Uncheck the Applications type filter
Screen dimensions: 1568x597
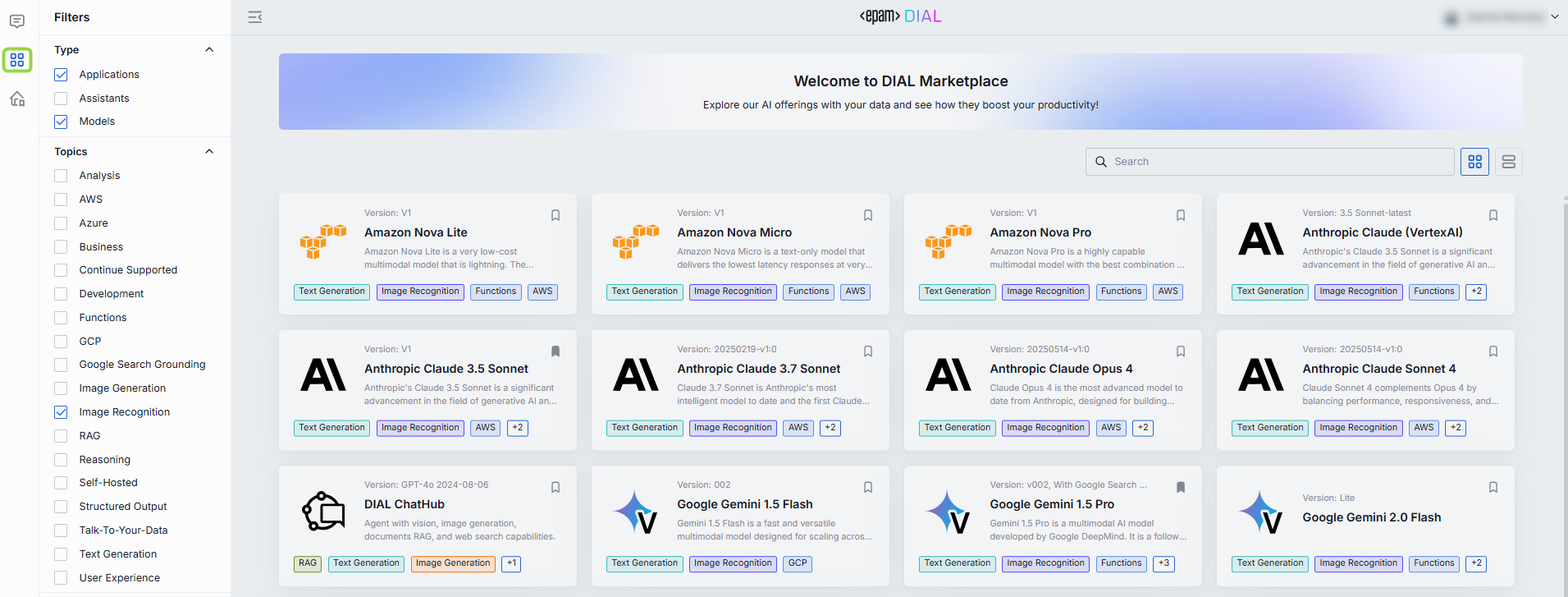coord(61,75)
